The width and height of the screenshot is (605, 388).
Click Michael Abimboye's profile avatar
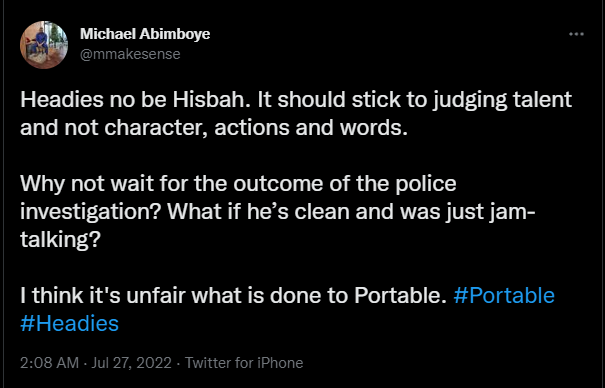point(44,45)
